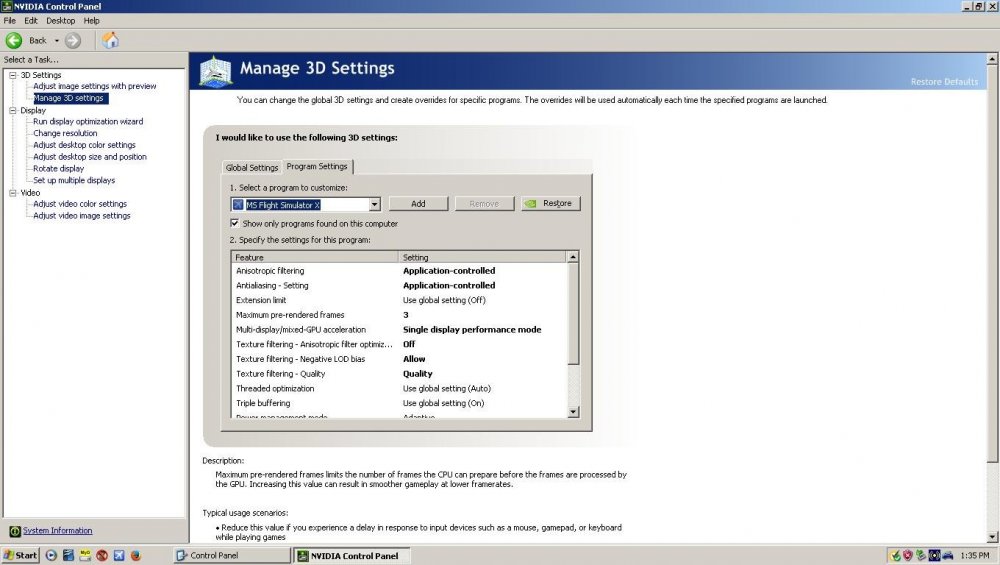Select Manage 3D settings tree item
Viewport: 1000px width, 565px height.
[70, 98]
